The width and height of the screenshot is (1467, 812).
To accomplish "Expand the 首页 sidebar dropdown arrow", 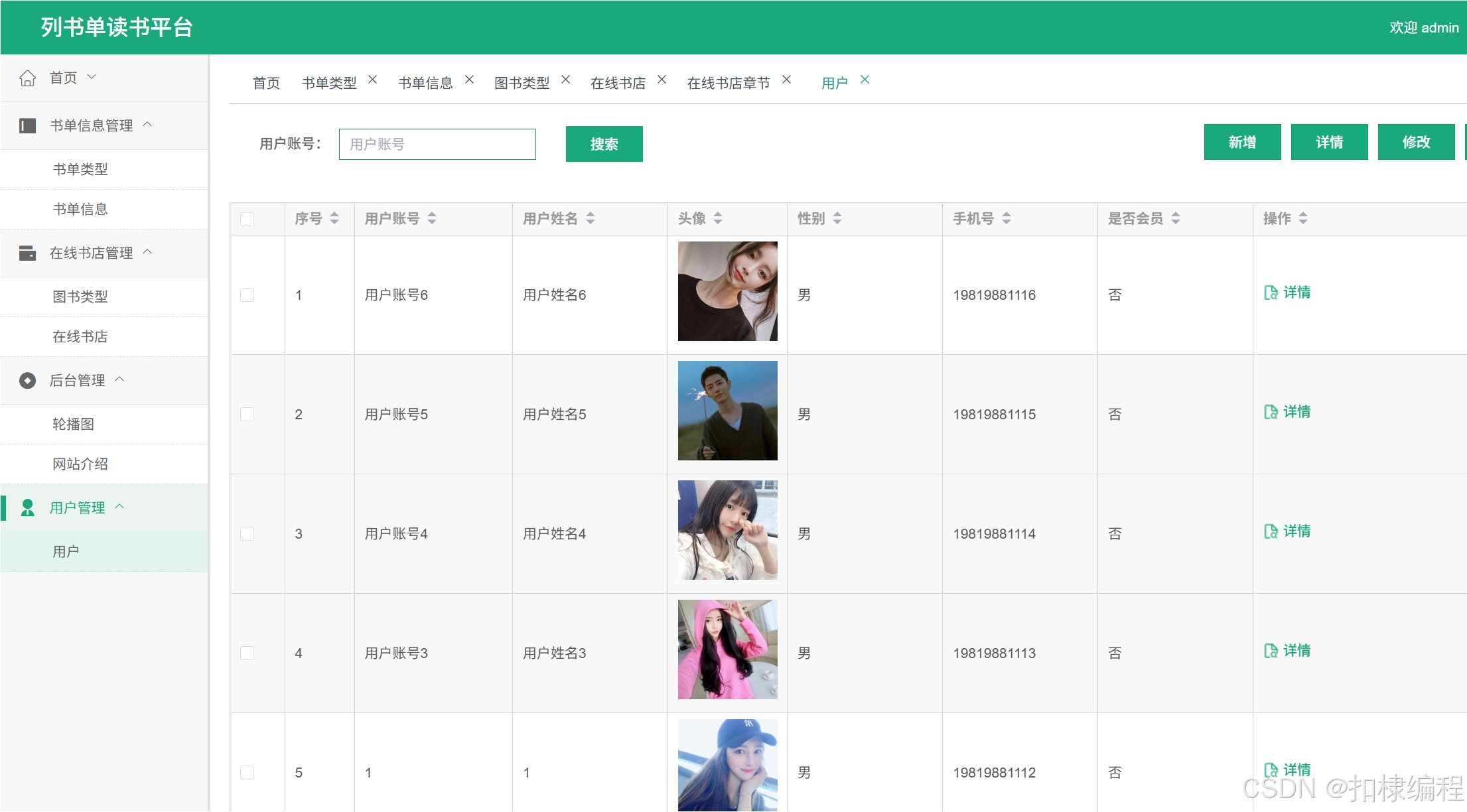I will (x=92, y=77).
